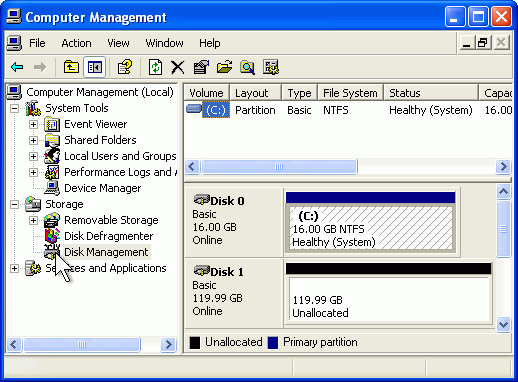Screen dimensions: 518x382
Task: Click the Performance Logs icon
Action: (x=52, y=172)
